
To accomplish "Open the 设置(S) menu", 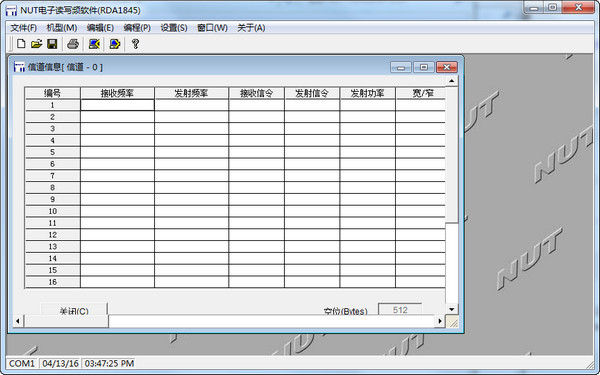I will [174, 28].
